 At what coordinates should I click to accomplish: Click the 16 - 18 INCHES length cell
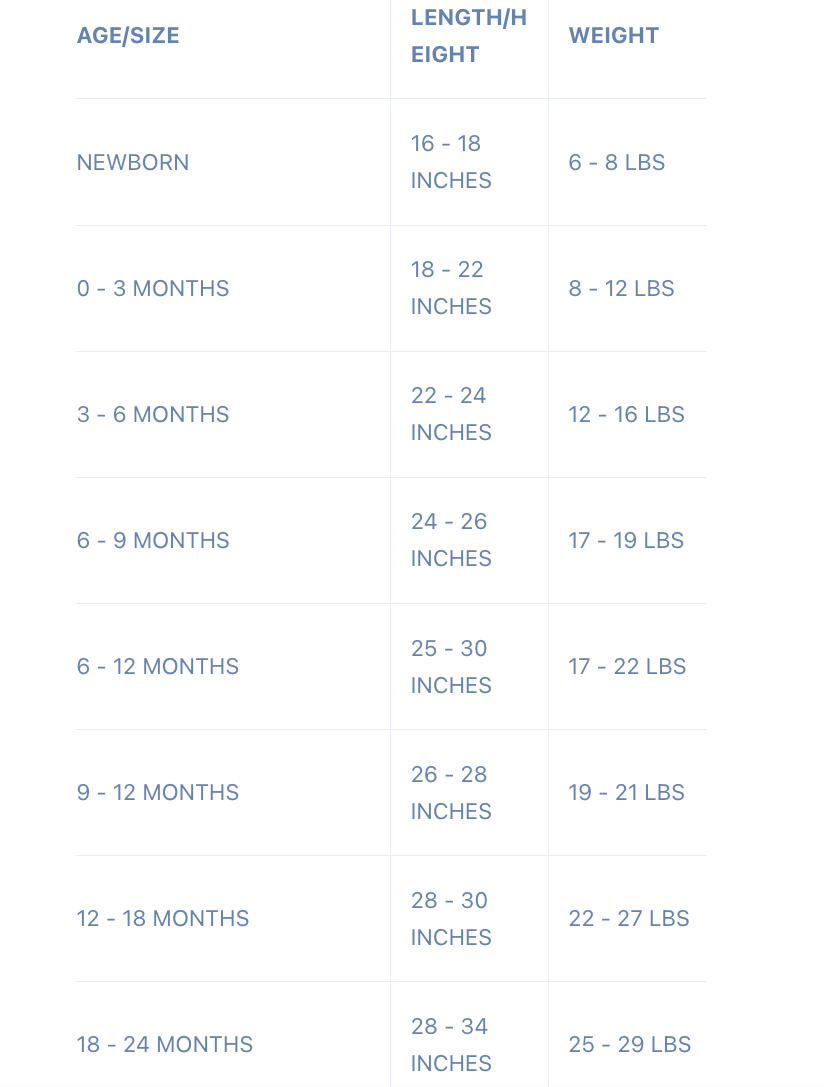coord(451,162)
